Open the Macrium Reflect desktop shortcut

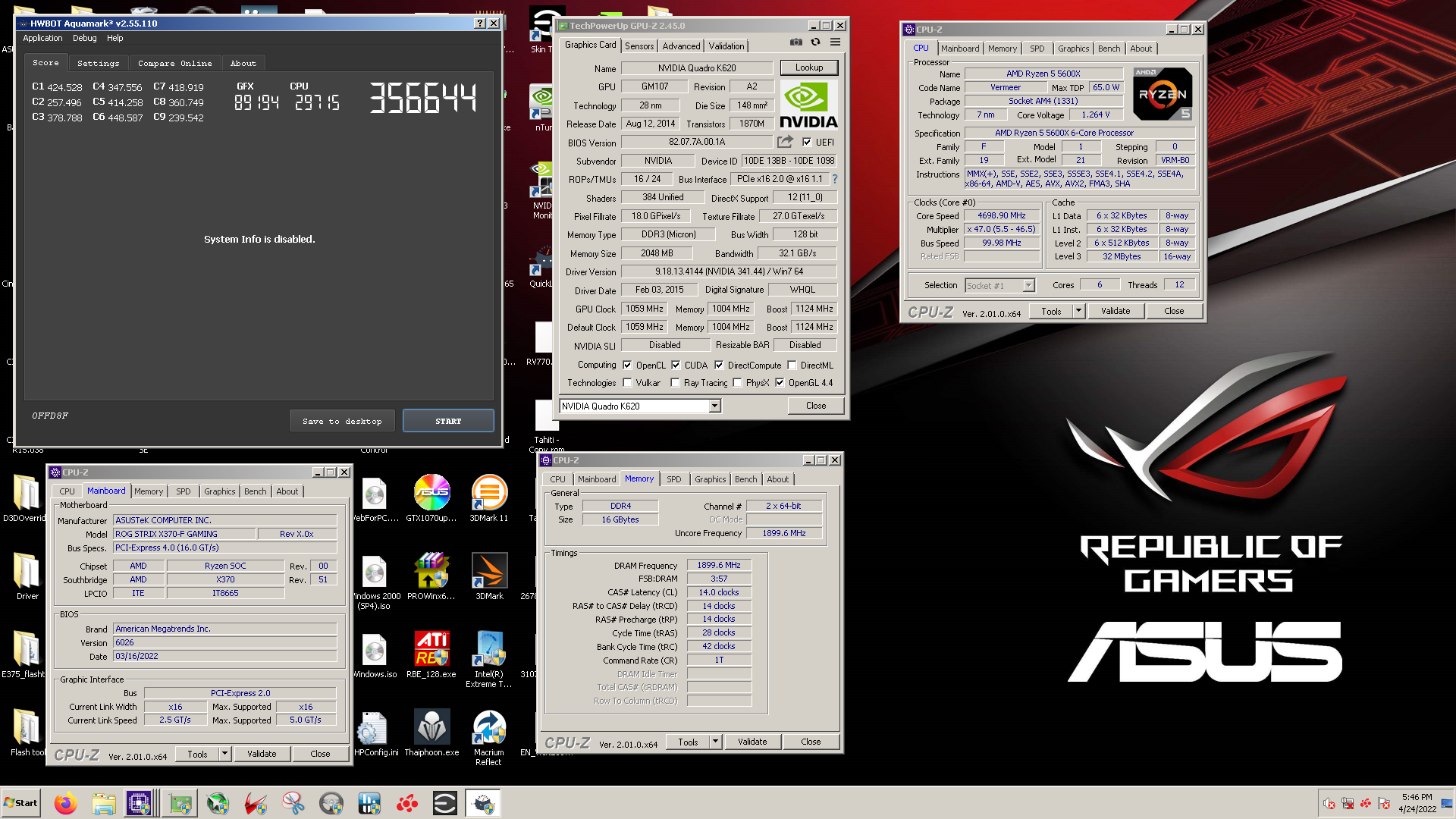click(489, 737)
